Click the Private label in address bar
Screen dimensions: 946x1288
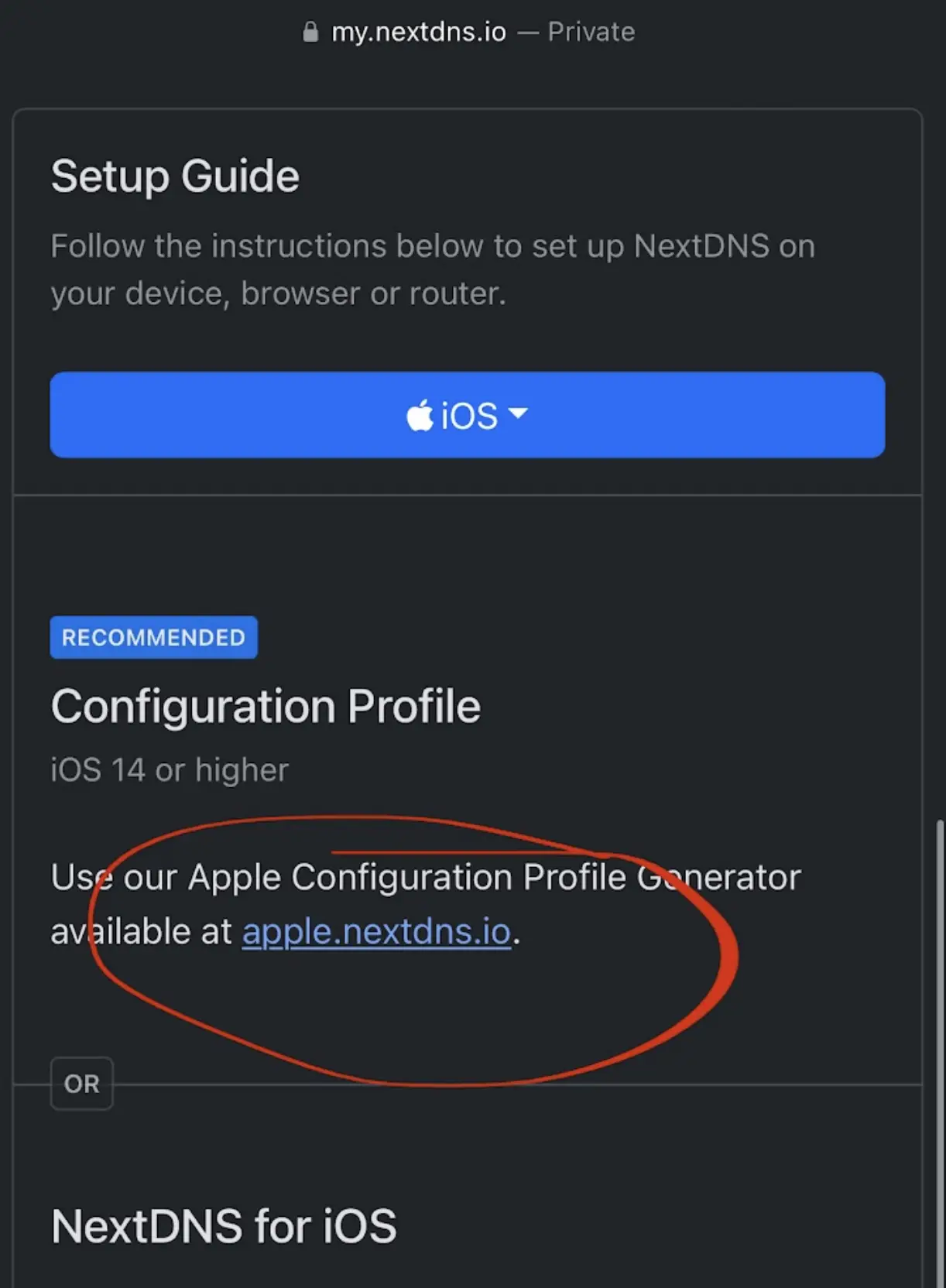click(x=591, y=32)
